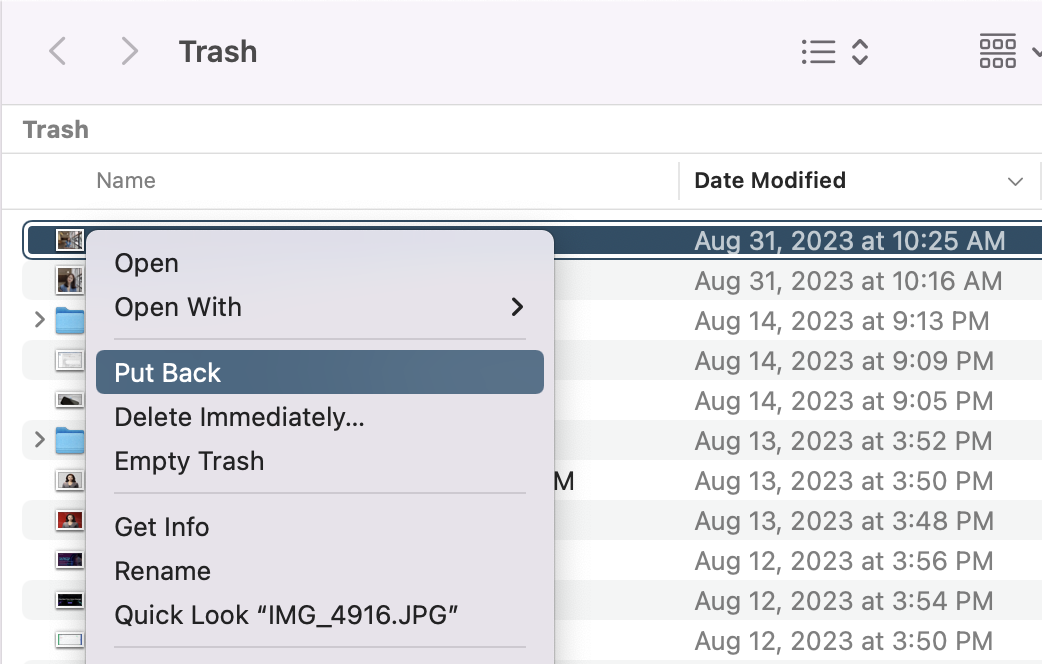Click the blue folder icon dated 9:13 PM
1042x664 pixels.
pos(69,321)
